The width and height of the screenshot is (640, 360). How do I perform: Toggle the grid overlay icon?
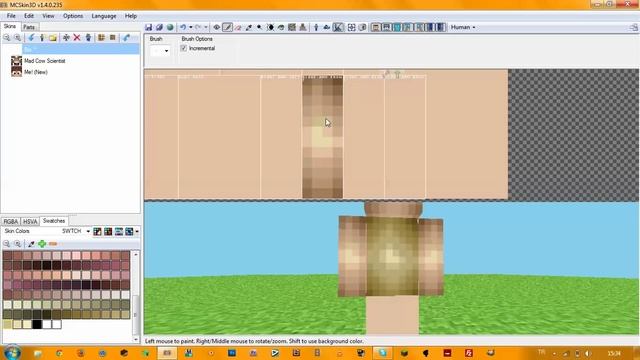click(x=351, y=27)
